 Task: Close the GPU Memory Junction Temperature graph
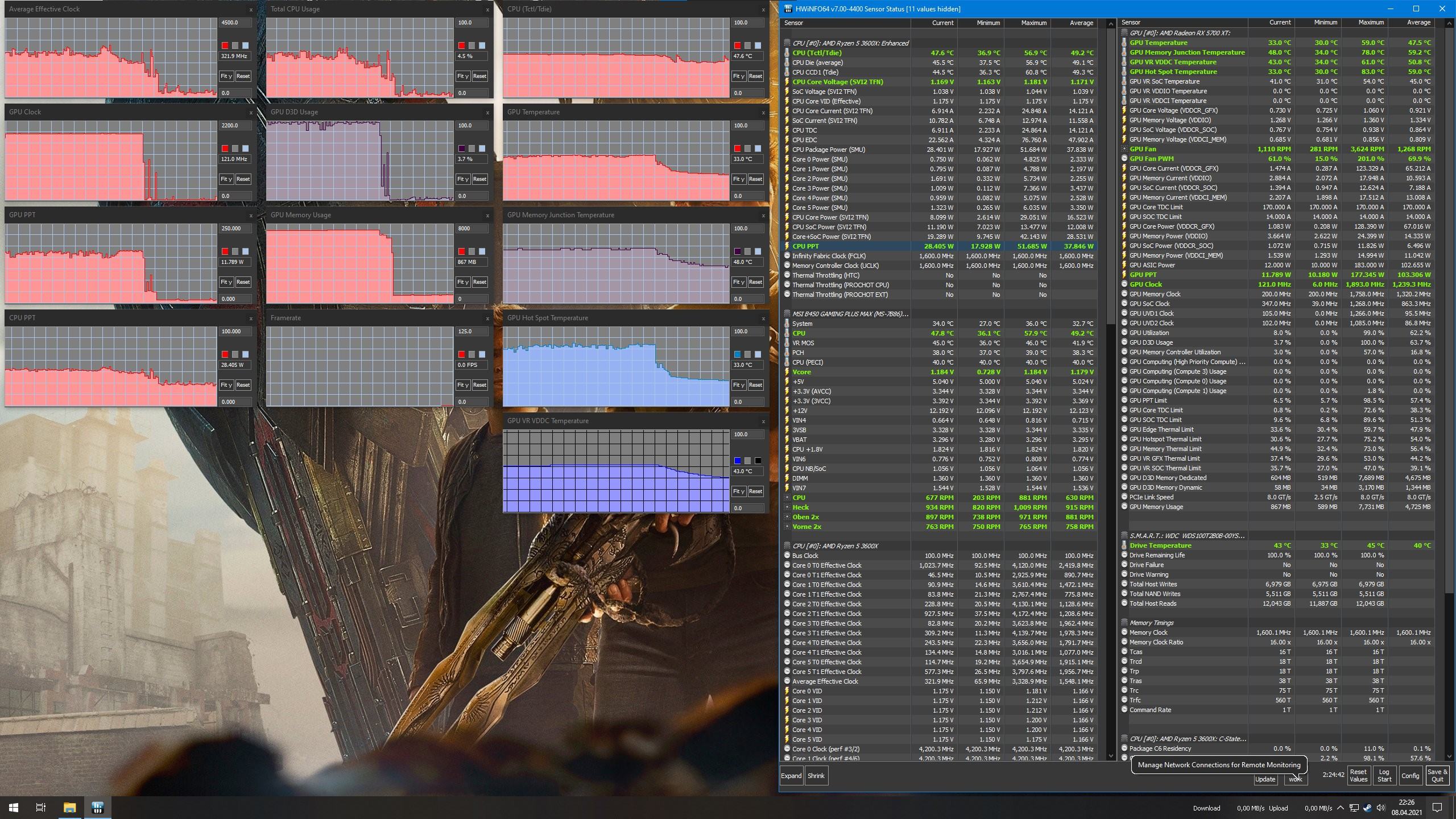(763, 216)
